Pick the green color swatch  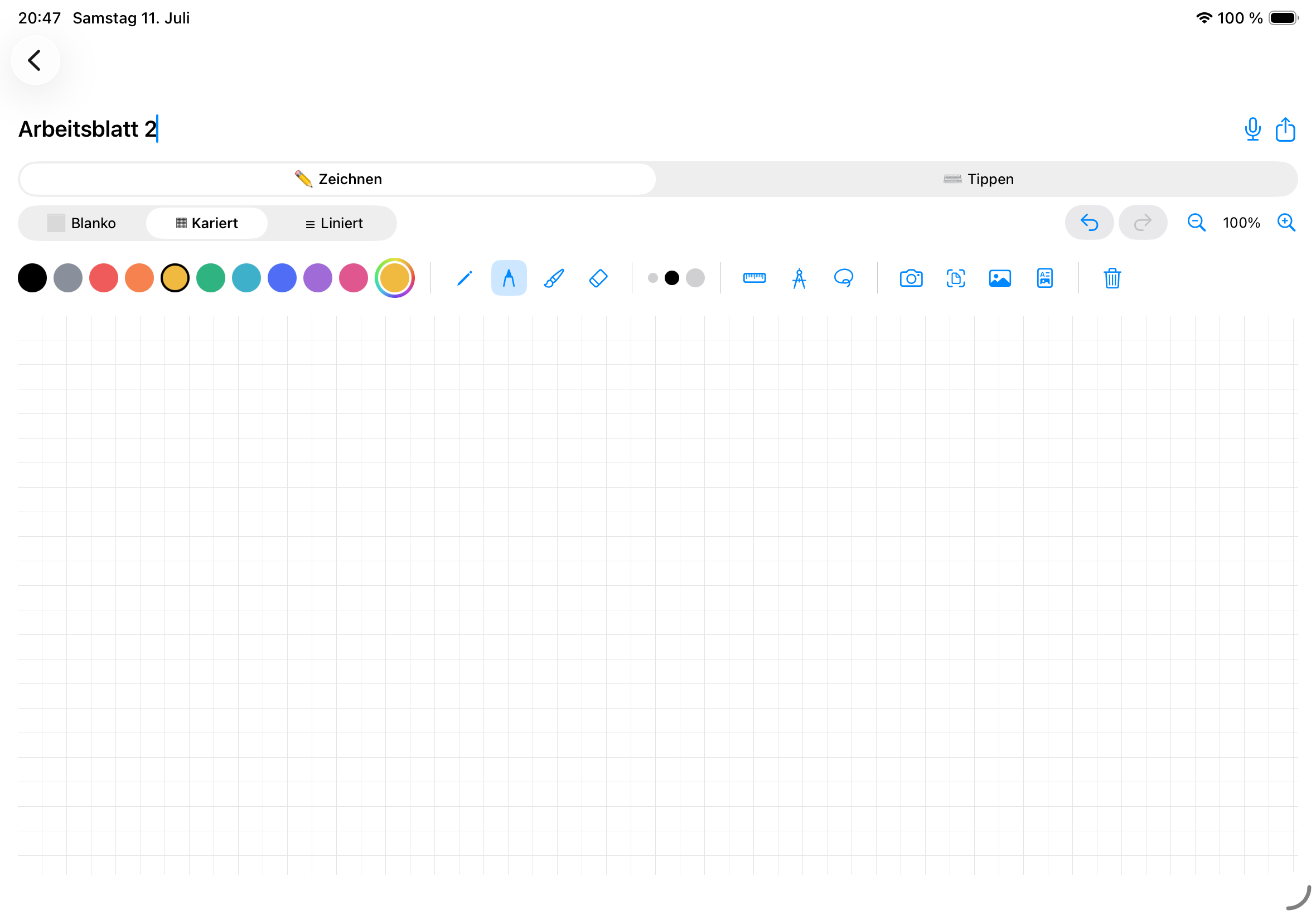211,278
